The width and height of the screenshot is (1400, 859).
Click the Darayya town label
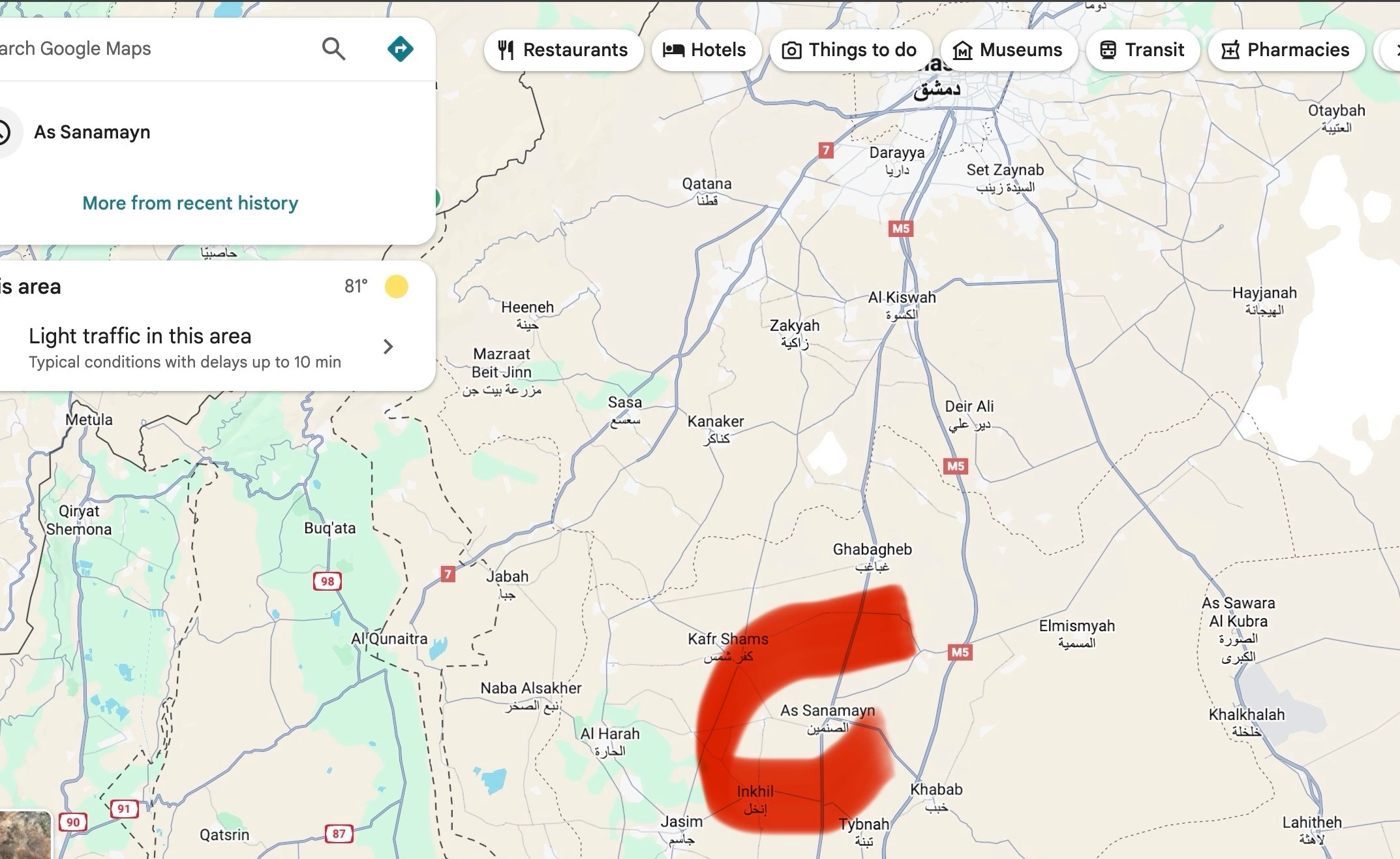(897, 161)
